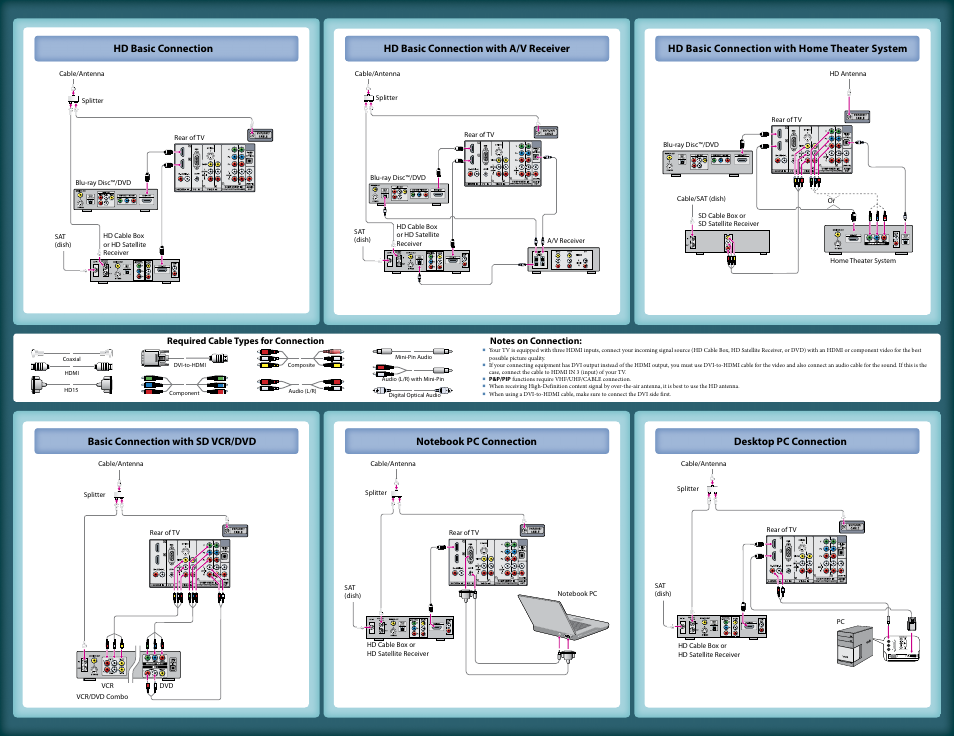The height and width of the screenshot is (736, 954).
Task: Click the "HD Antenna" label
Action: 848,74
